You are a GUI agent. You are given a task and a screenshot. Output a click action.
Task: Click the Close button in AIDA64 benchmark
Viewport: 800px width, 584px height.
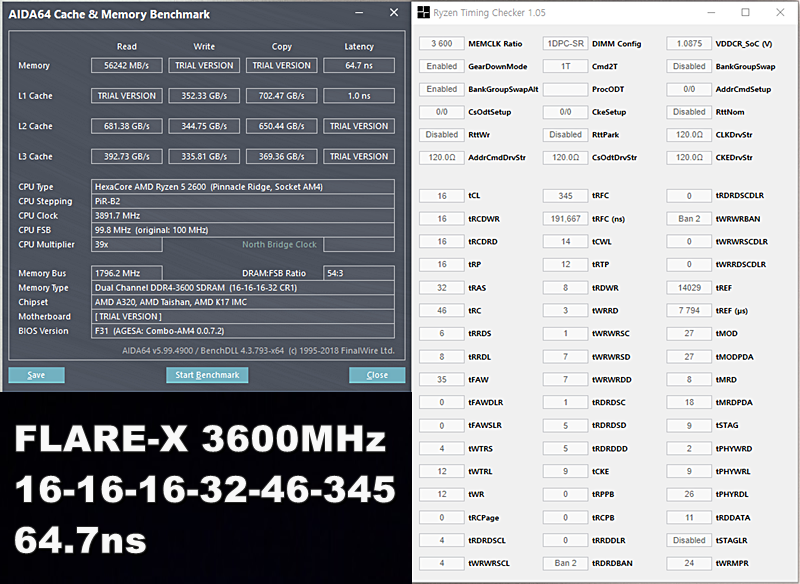tap(377, 375)
